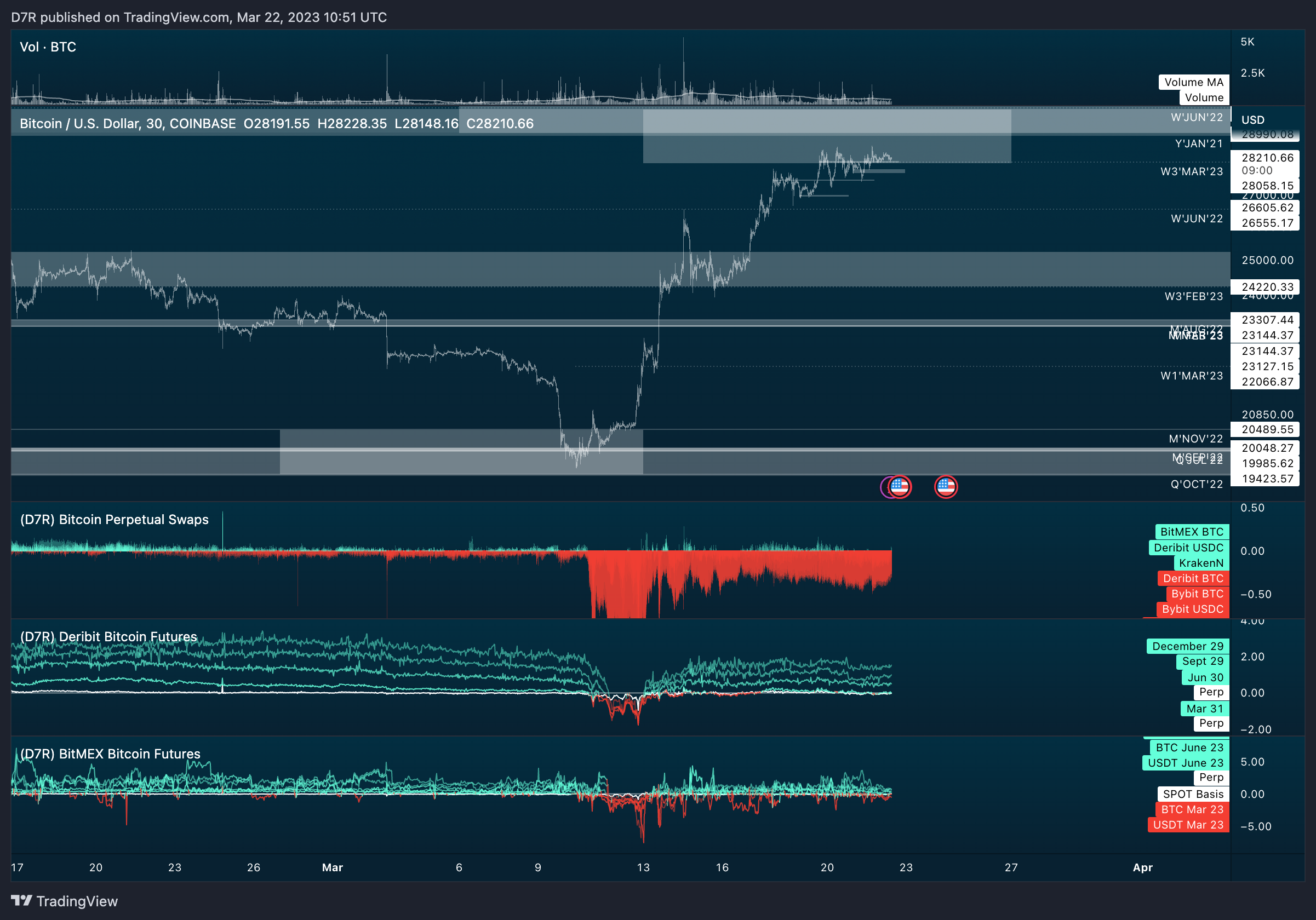The height and width of the screenshot is (920, 1316).
Task: Click the Q'OCT'22 level label
Action: [1196, 484]
